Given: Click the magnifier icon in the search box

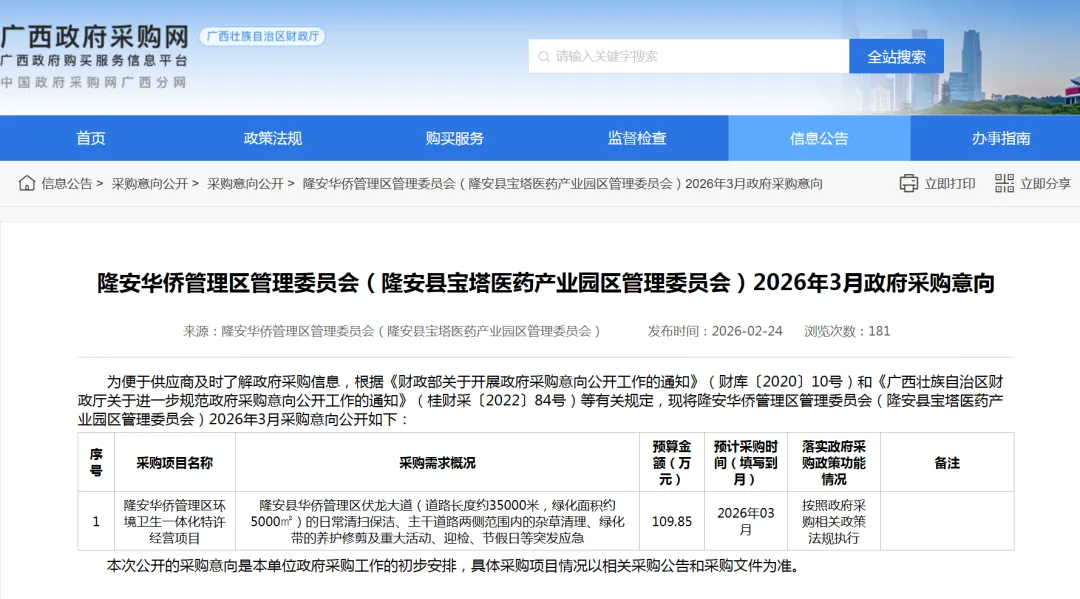Looking at the screenshot, I should tap(543, 56).
